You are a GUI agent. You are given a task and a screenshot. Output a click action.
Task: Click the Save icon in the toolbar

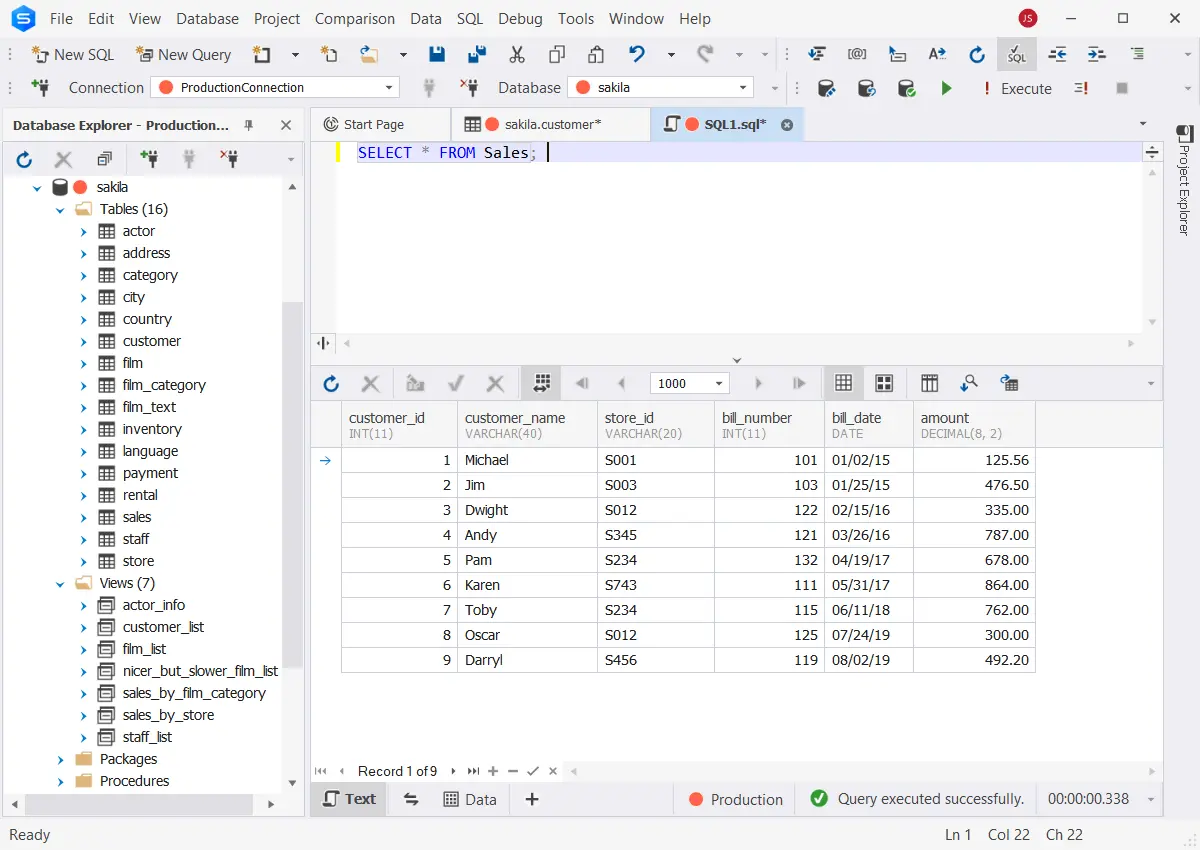click(437, 54)
